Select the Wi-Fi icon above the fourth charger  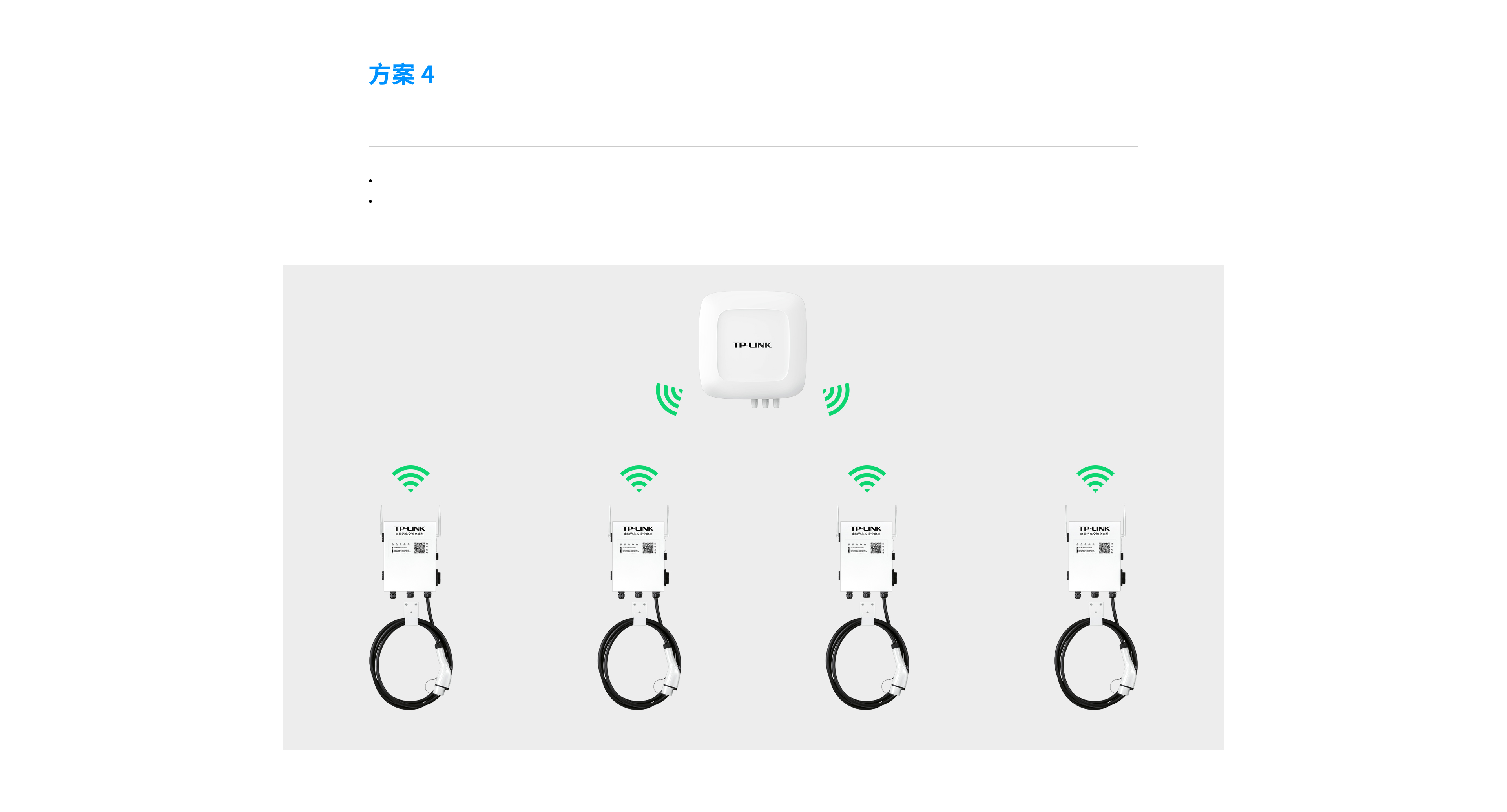coord(1095,478)
